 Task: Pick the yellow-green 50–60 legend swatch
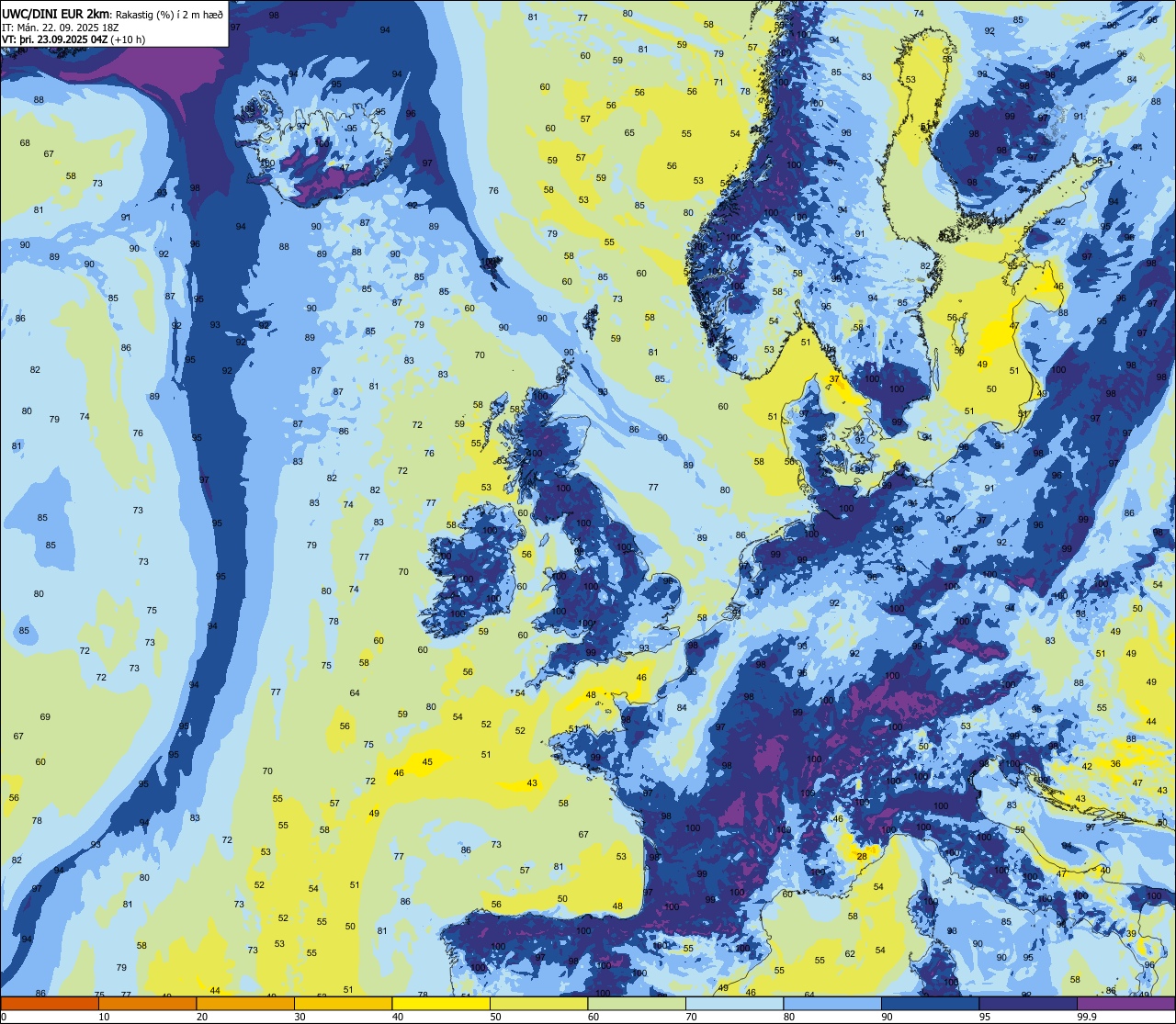click(x=538, y=1004)
